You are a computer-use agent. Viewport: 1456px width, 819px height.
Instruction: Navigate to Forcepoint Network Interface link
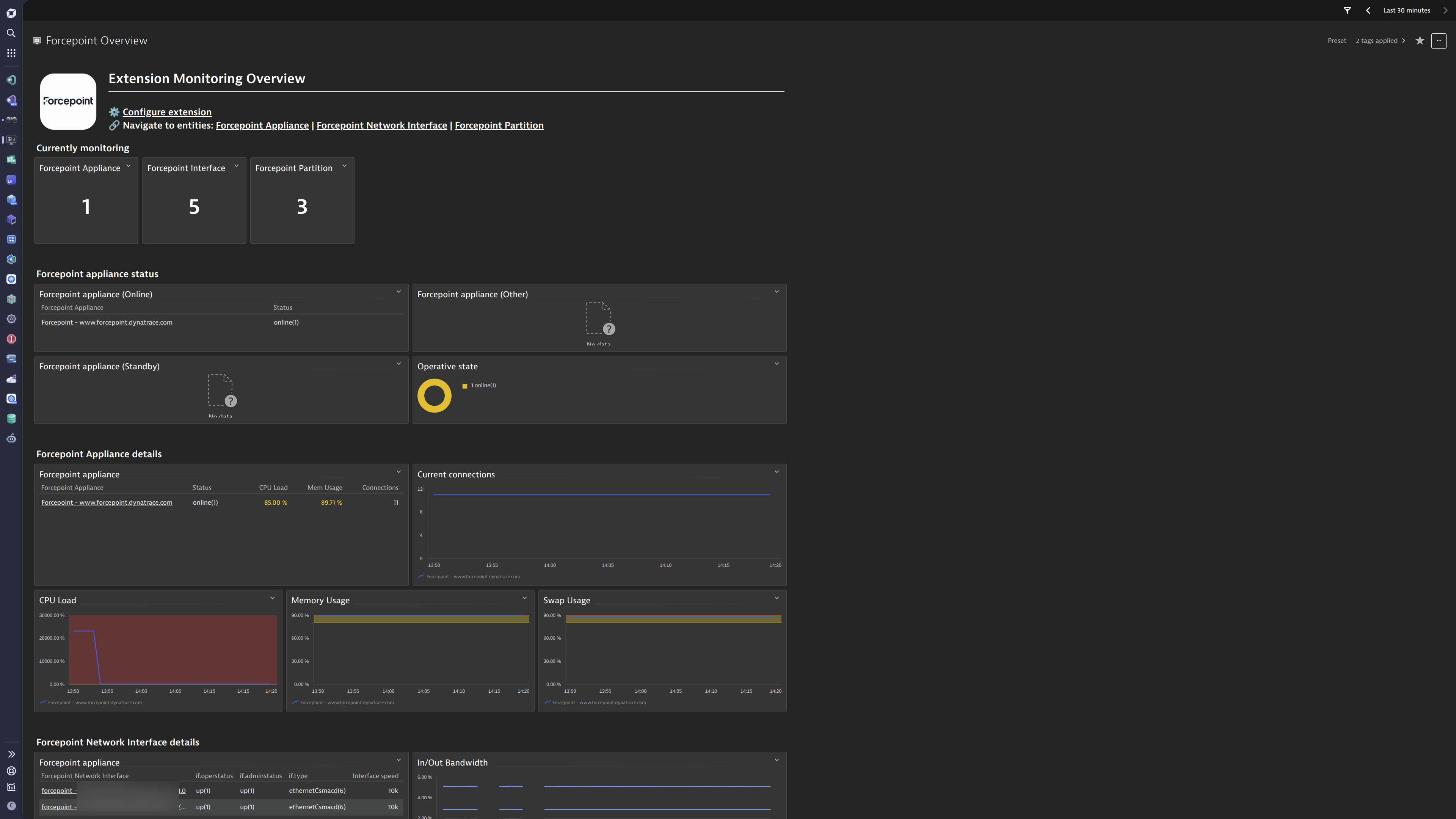pos(381,126)
